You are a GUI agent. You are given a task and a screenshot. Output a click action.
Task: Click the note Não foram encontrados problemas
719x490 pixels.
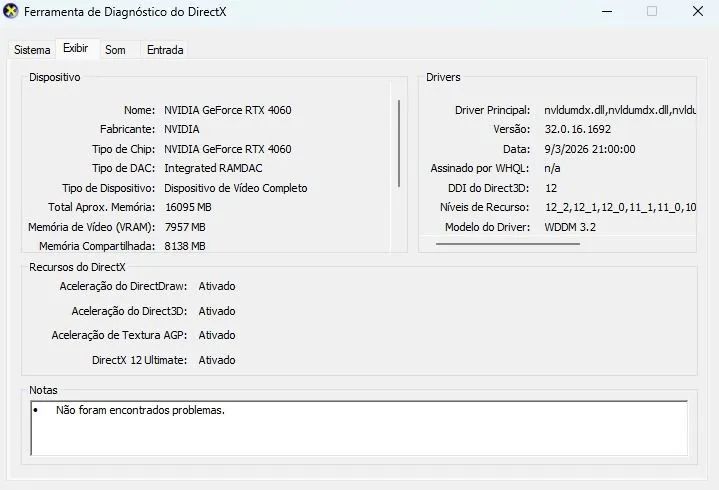pos(140,410)
